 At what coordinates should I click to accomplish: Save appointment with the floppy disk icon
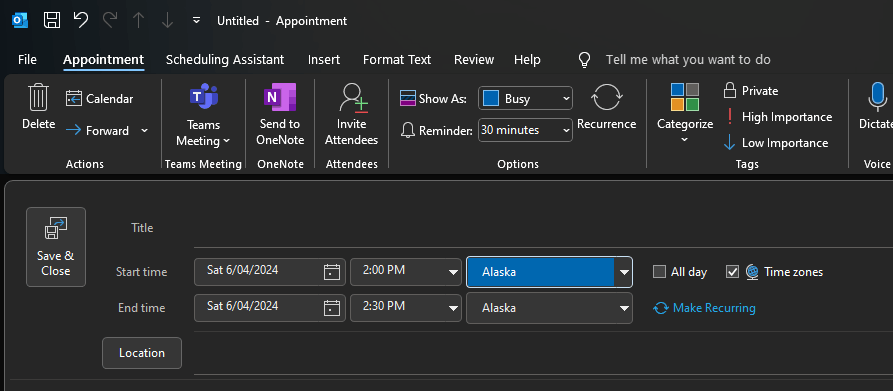point(52,21)
